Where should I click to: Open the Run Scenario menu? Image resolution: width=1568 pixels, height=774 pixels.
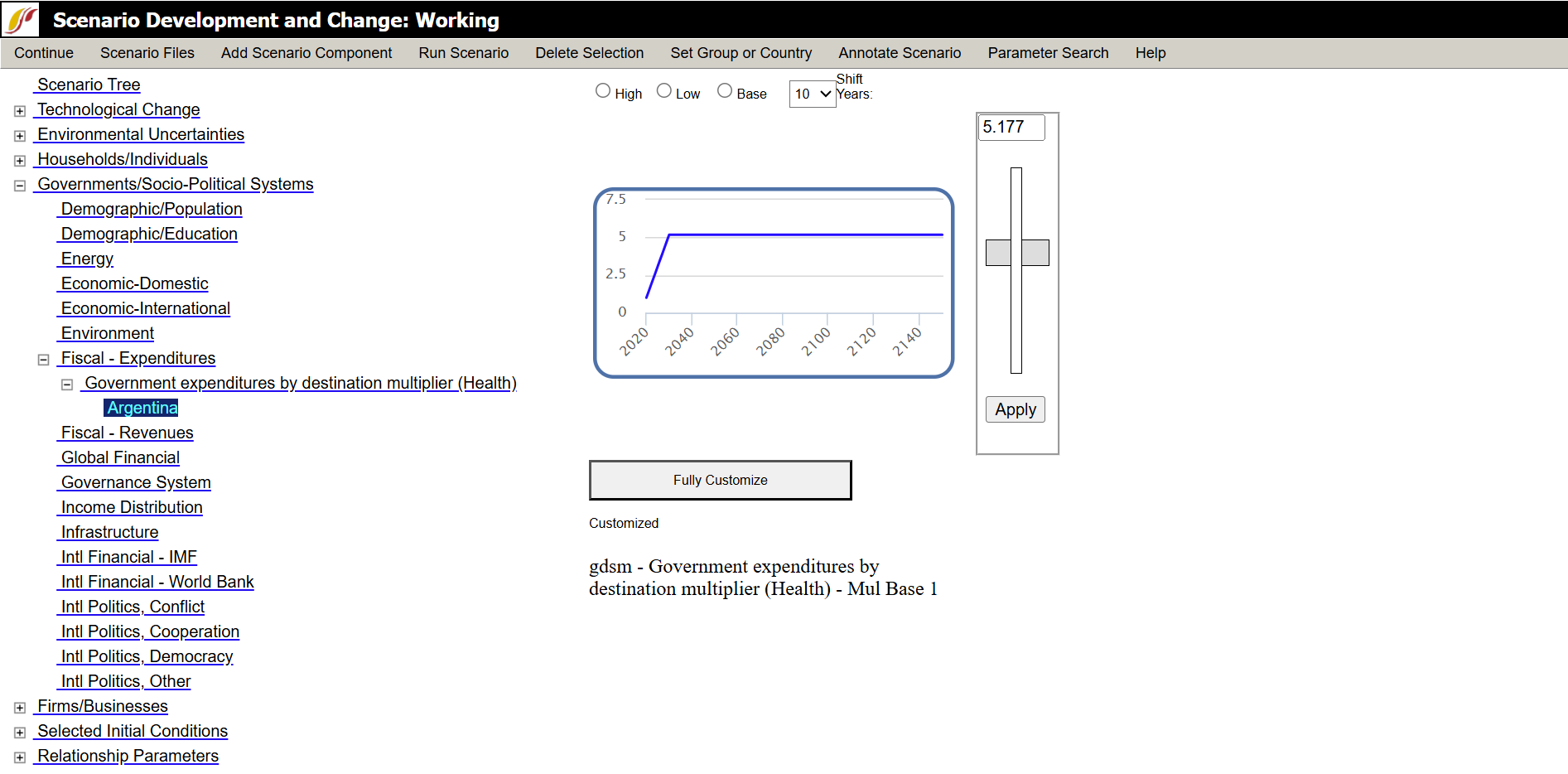pyautogui.click(x=463, y=53)
